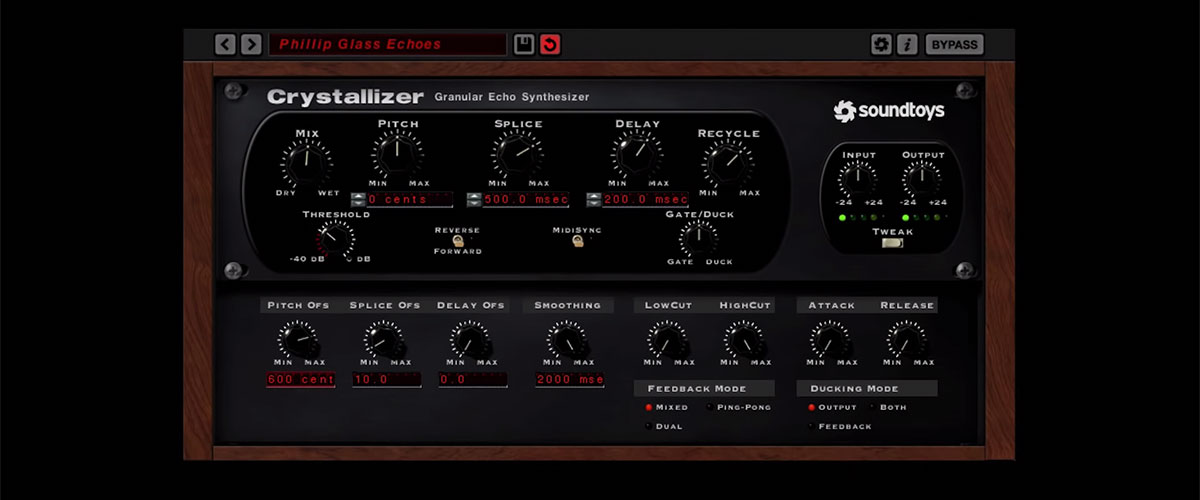This screenshot has width=1200, height=500.
Task: Click the Mix dry/wet knob
Action: pyautogui.click(x=306, y=161)
